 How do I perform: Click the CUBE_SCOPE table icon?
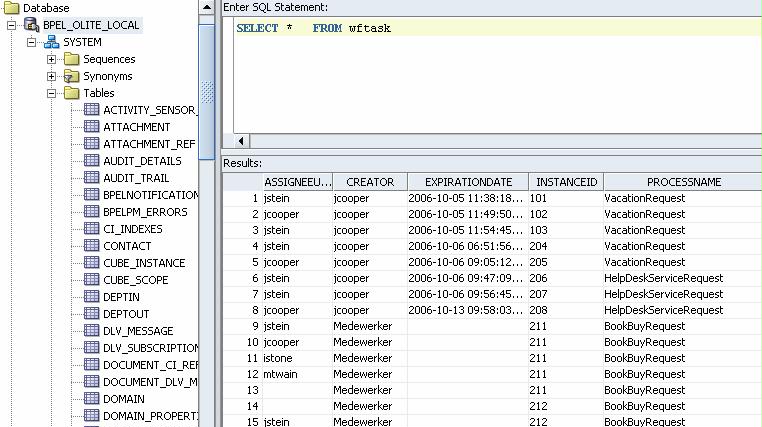(x=91, y=279)
